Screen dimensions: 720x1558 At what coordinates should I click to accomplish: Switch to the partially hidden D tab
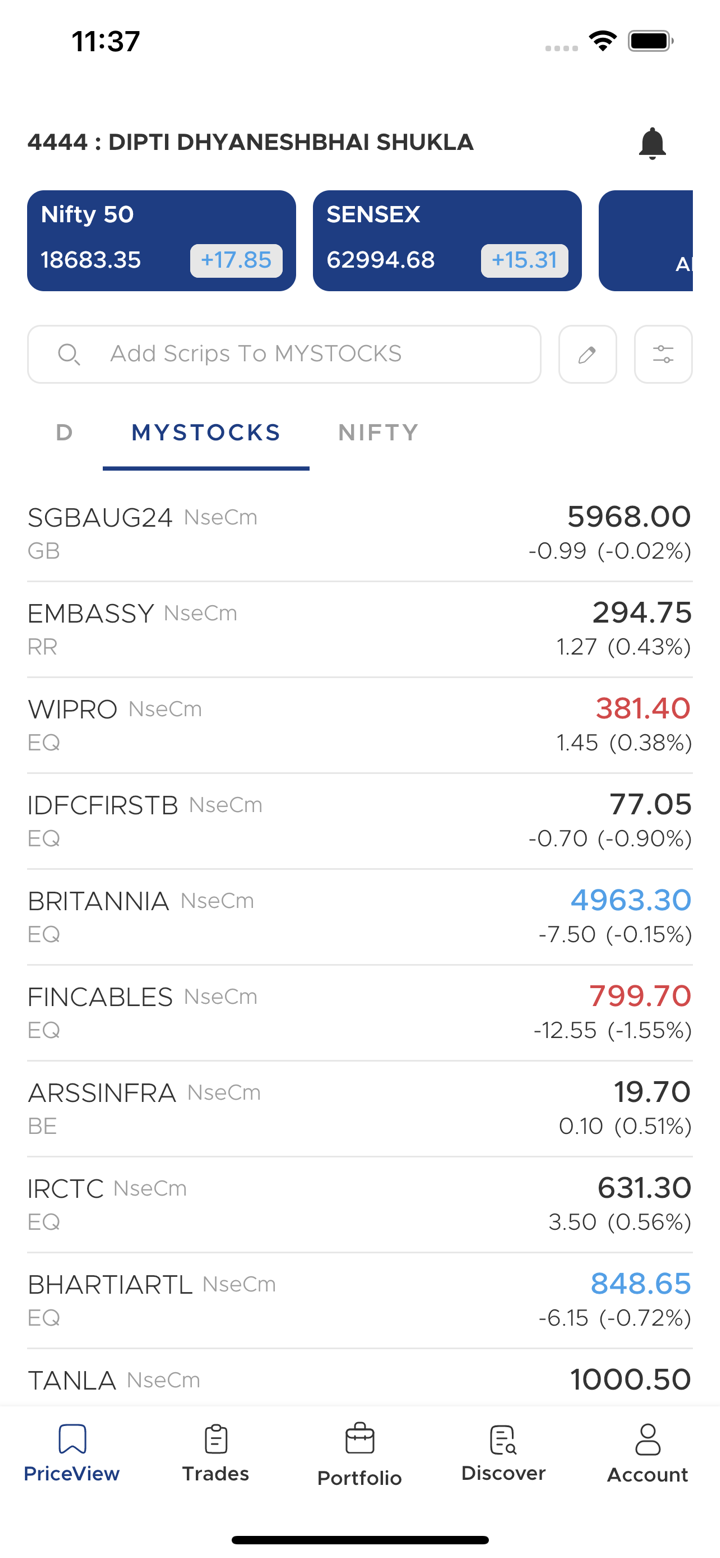click(65, 433)
